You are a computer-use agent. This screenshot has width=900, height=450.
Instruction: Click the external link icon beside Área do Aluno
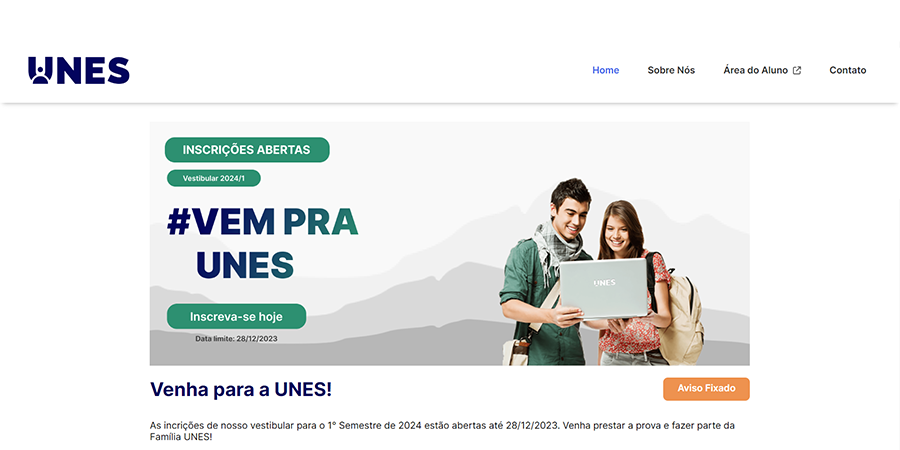pyautogui.click(x=797, y=71)
